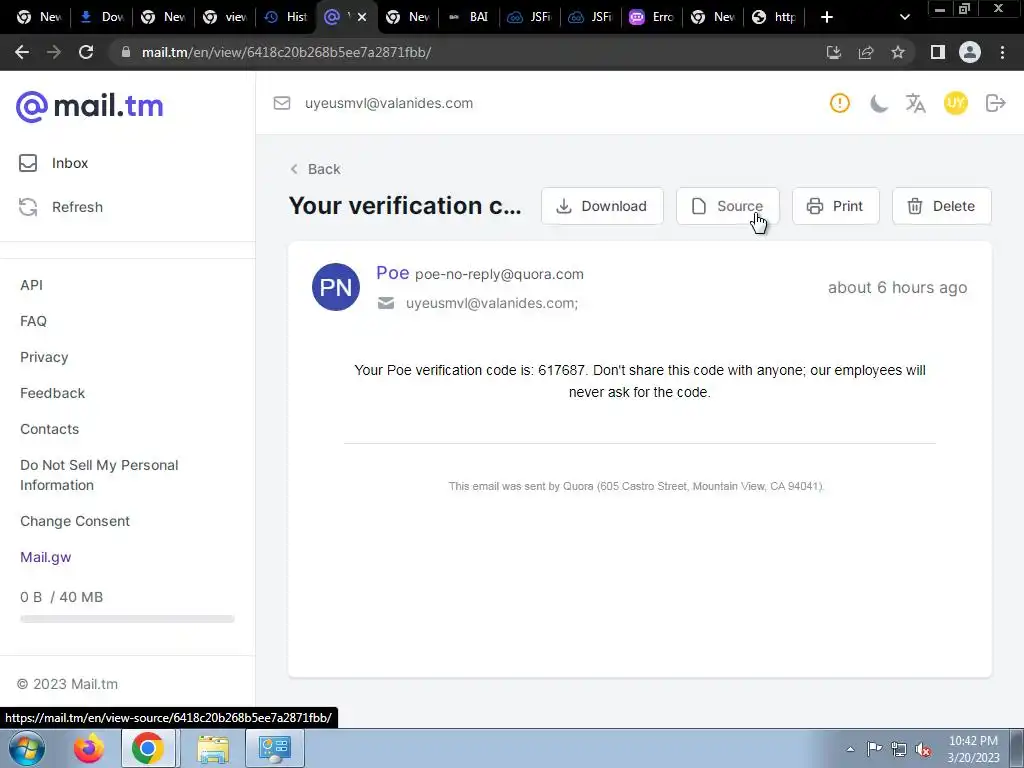Copy address uyeusmvl@valanides.com in header
Screen dimensions: 1024x768
coord(389,103)
